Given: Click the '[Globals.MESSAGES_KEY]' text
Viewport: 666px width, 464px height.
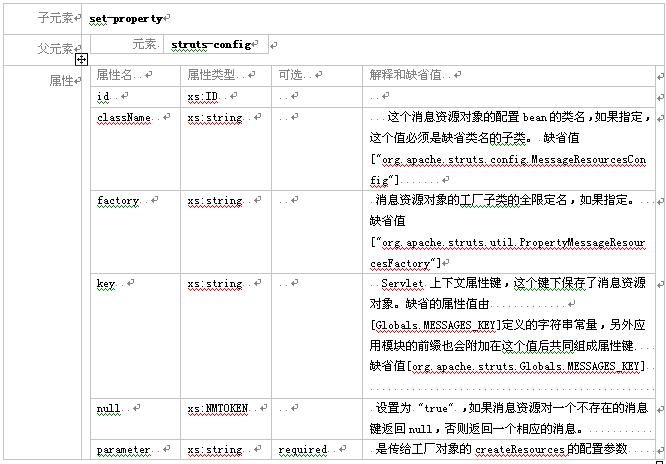Looking at the screenshot, I should (x=436, y=325).
